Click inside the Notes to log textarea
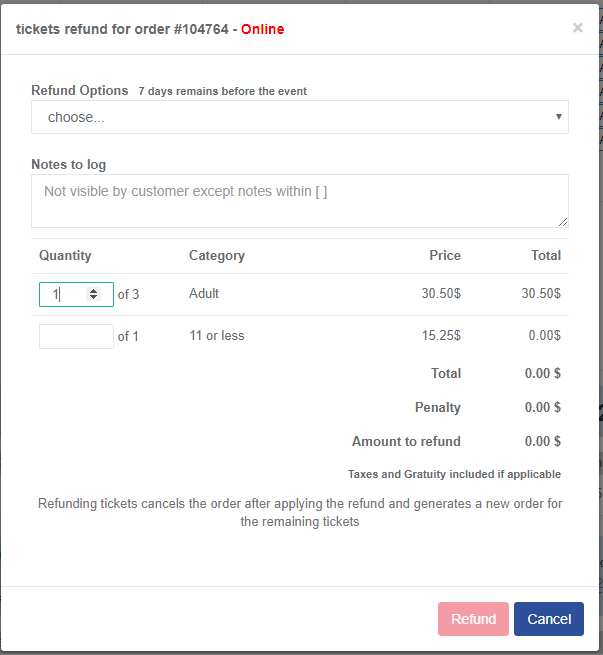 point(300,201)
